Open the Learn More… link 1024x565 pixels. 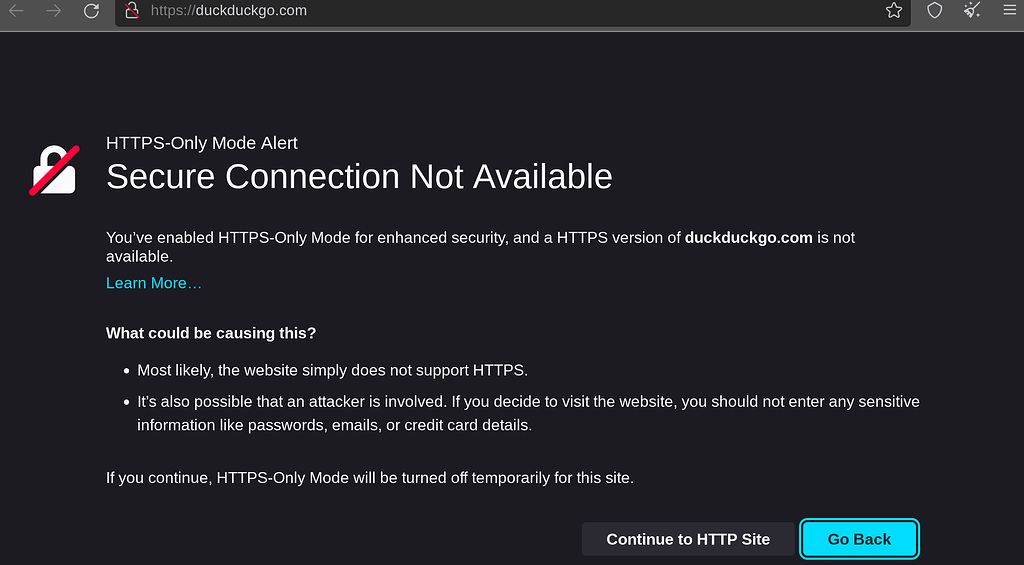(x=153, y=283)
